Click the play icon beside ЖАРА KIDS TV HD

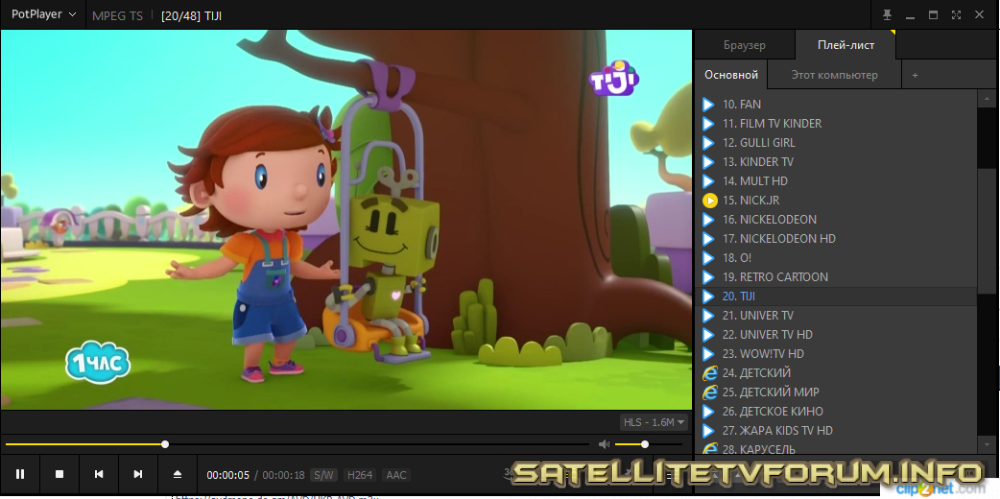[708, 430]
